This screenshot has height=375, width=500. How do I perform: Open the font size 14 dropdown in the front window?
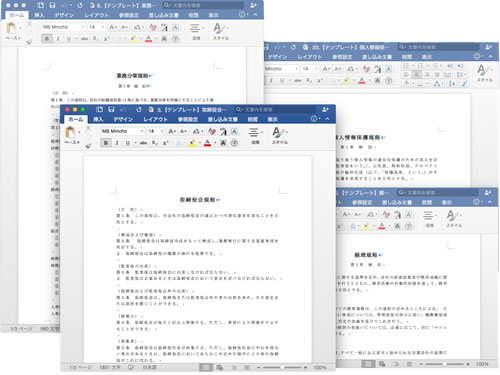pyautogui.click(x=155, y=131)
